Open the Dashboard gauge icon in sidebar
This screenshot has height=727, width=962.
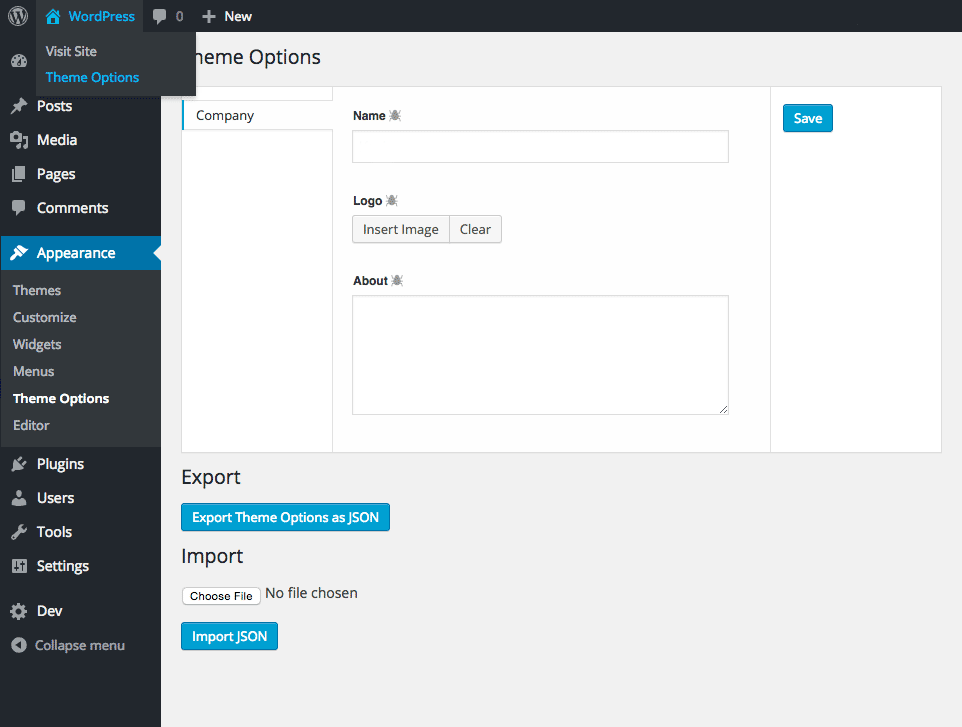[19, 61]
